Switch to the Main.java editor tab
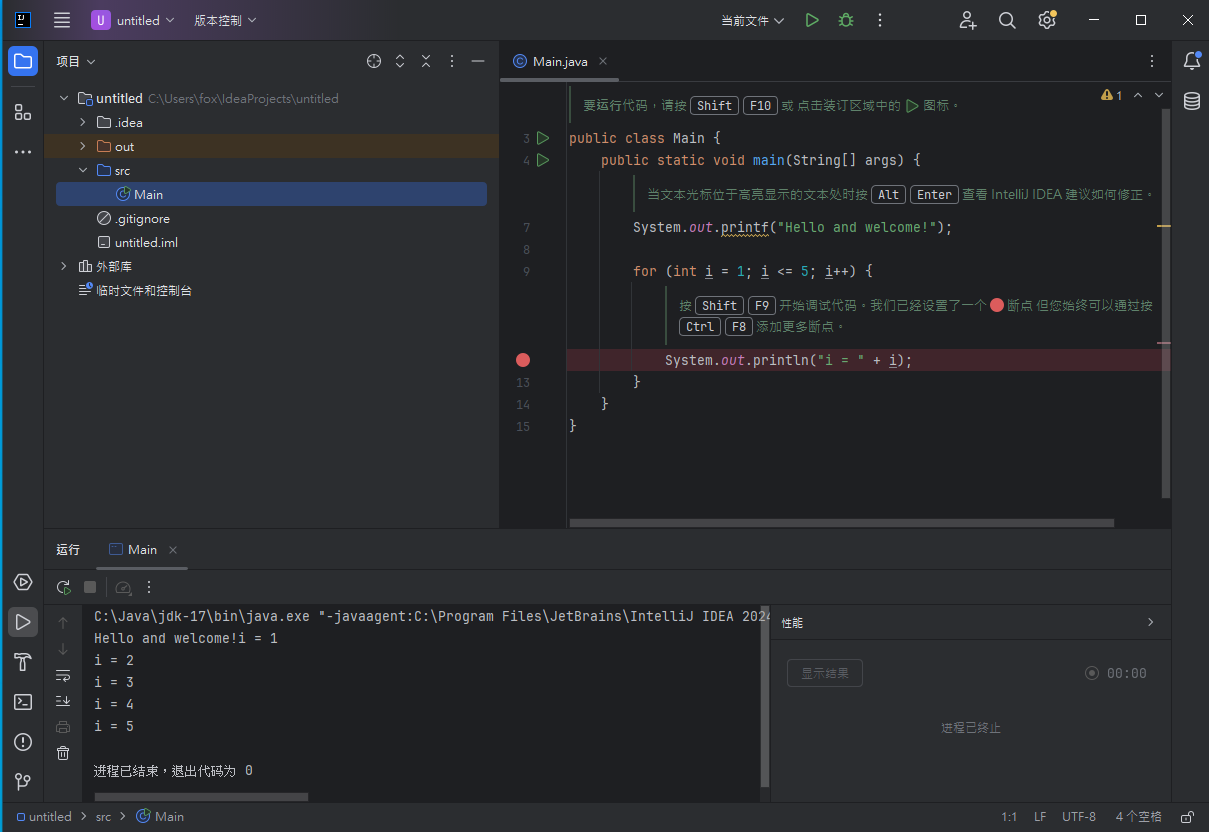 coord(559,61)
